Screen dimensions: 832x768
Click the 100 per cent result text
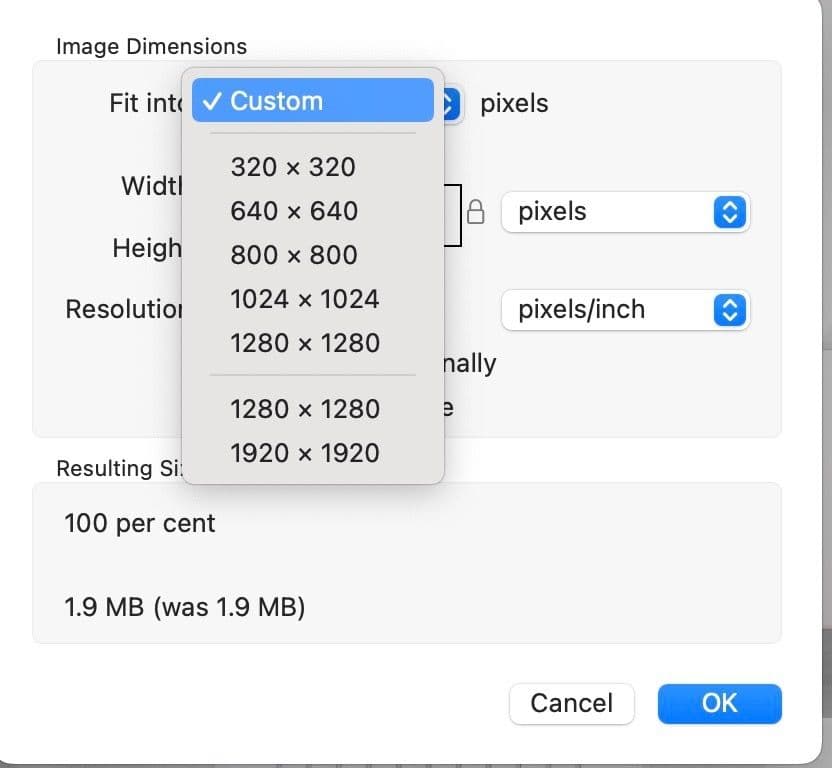point(140,523)
